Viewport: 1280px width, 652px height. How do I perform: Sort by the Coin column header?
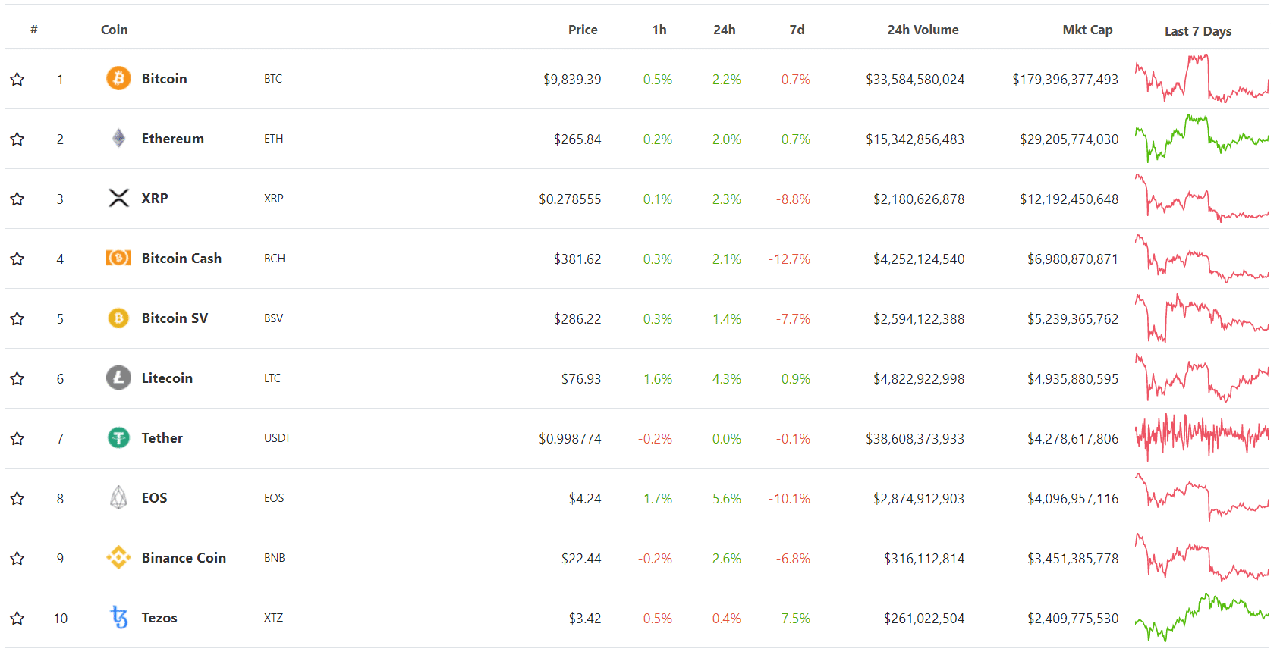(114, 30)
